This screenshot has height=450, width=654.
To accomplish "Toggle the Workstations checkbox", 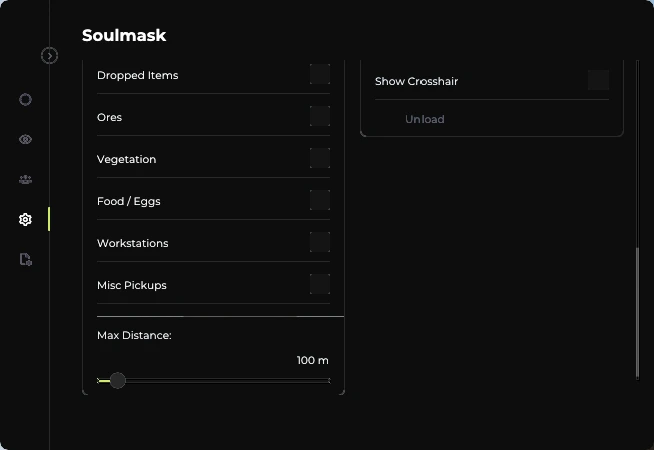I will click(320, 242).
